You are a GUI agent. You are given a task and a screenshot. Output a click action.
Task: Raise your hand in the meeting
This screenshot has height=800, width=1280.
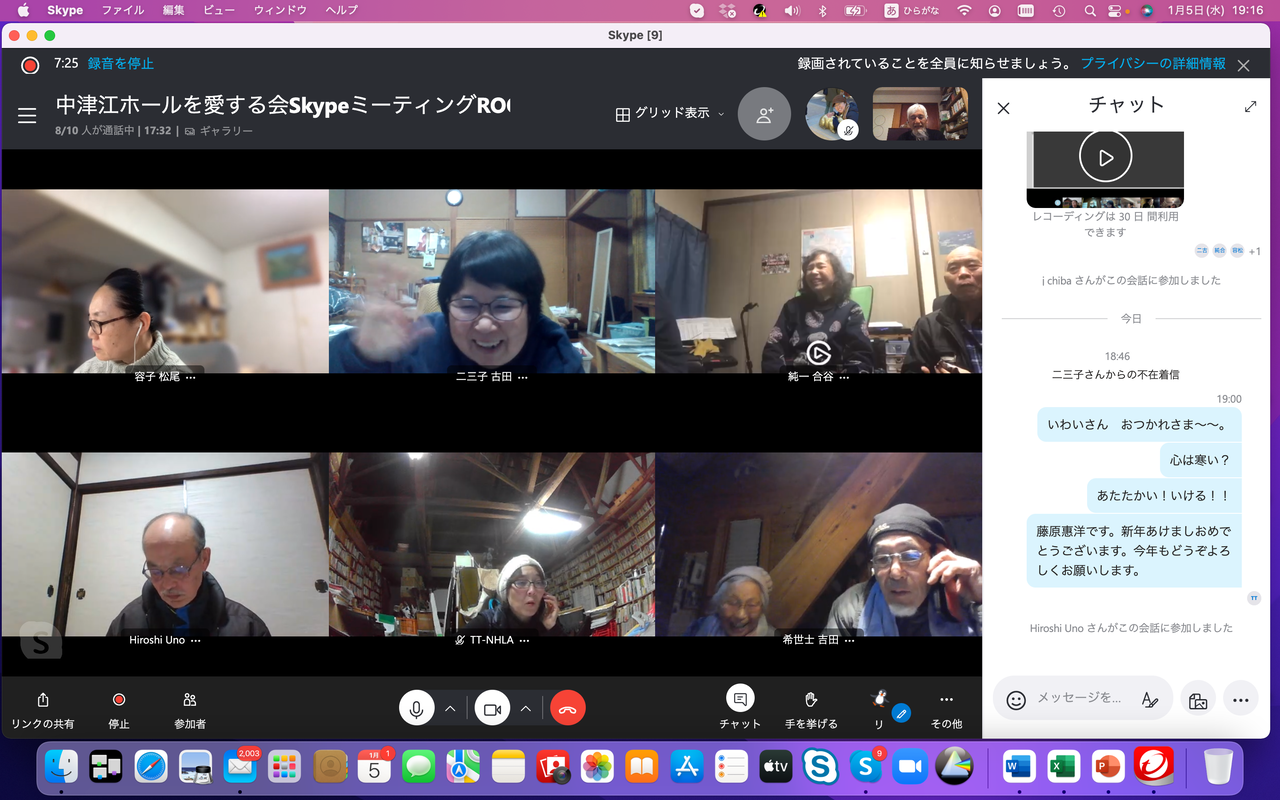coord(811,708)
